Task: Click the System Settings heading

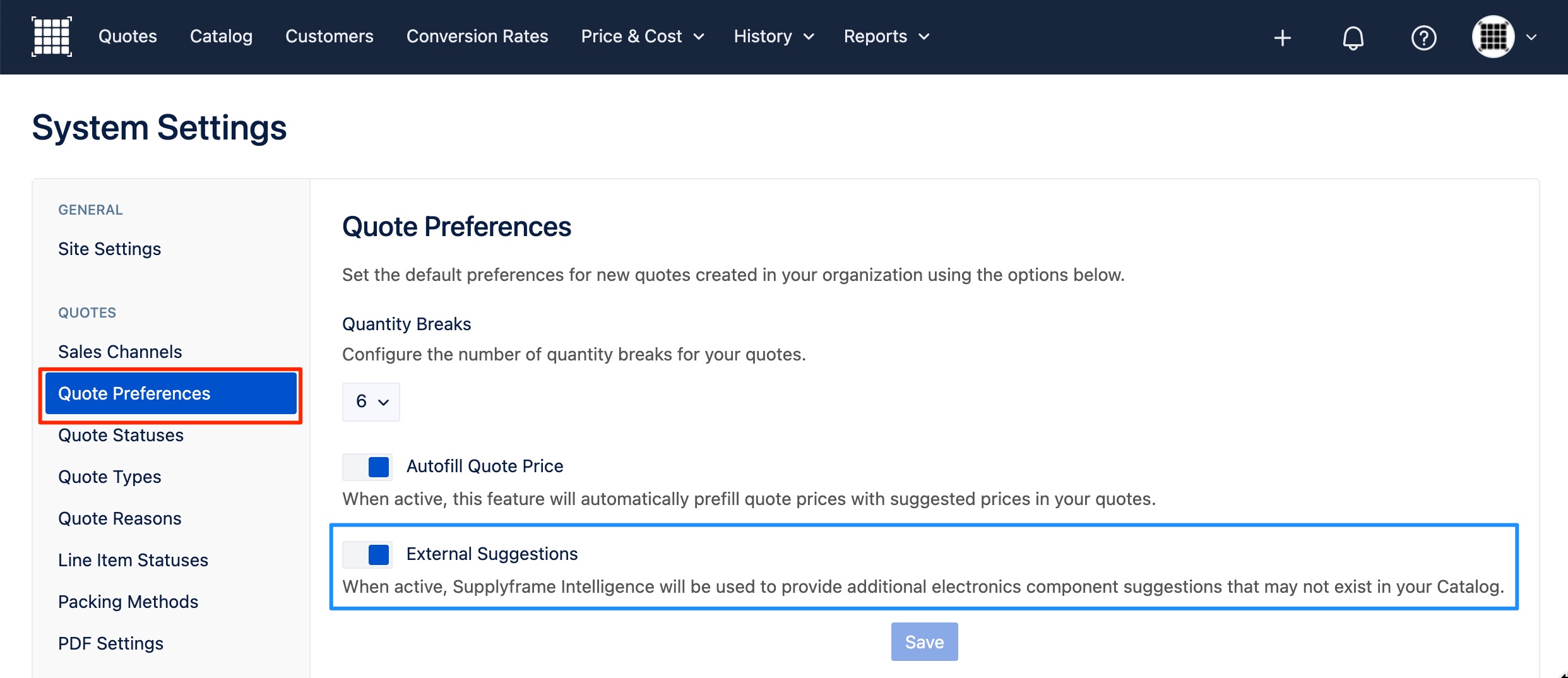Action: pyautogui.click(x=159, y=128)
